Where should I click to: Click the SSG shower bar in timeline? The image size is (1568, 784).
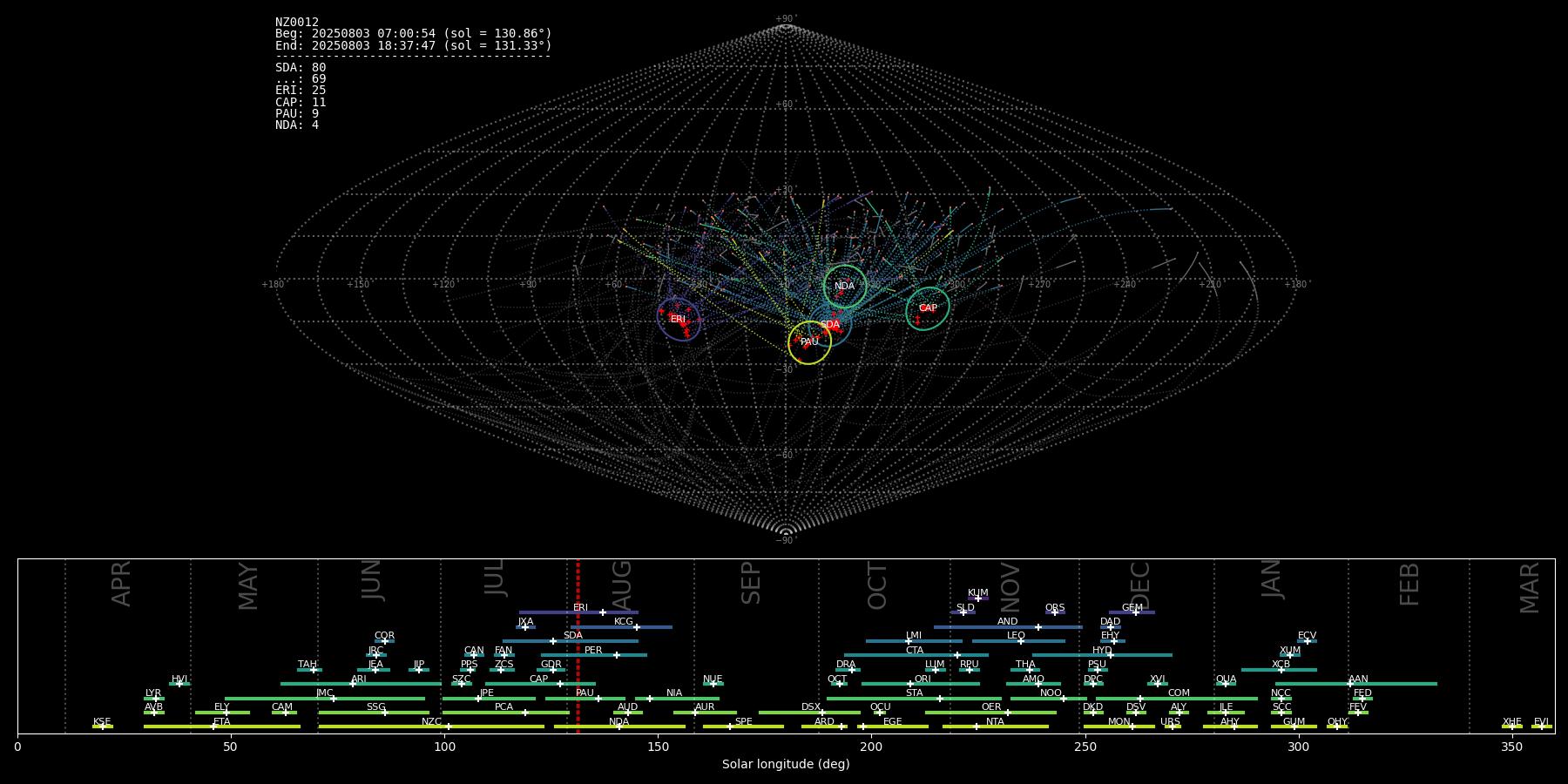(x=374, y=713)
